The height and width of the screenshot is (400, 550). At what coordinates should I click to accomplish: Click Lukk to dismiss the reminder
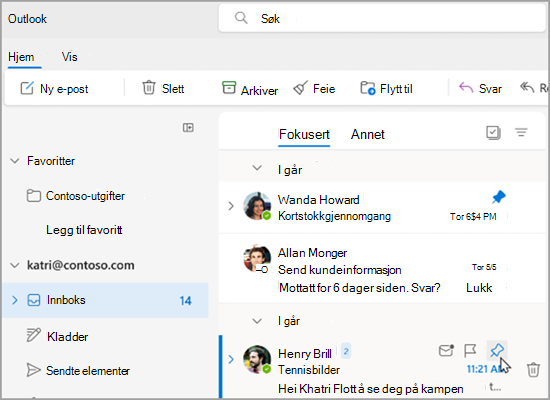coord(479,288)
